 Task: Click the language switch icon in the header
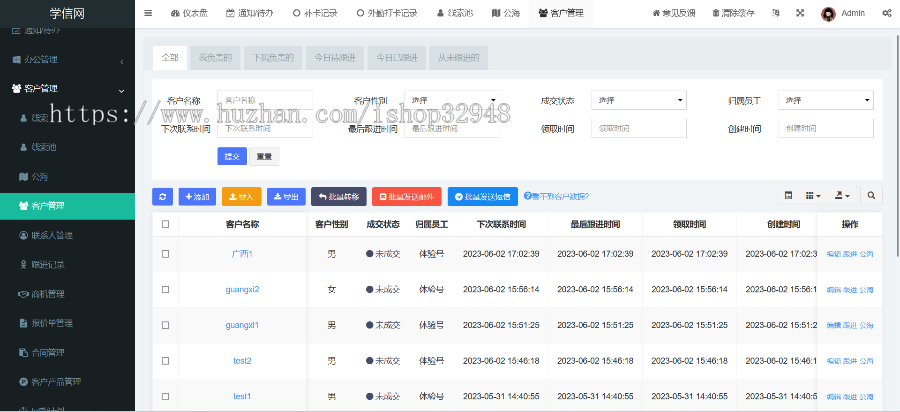pos(776,13)
